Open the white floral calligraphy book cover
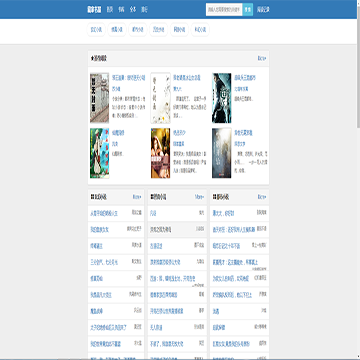Image resolution: width=360 pixels, height=360 pixels. click(x=160, y=98)
